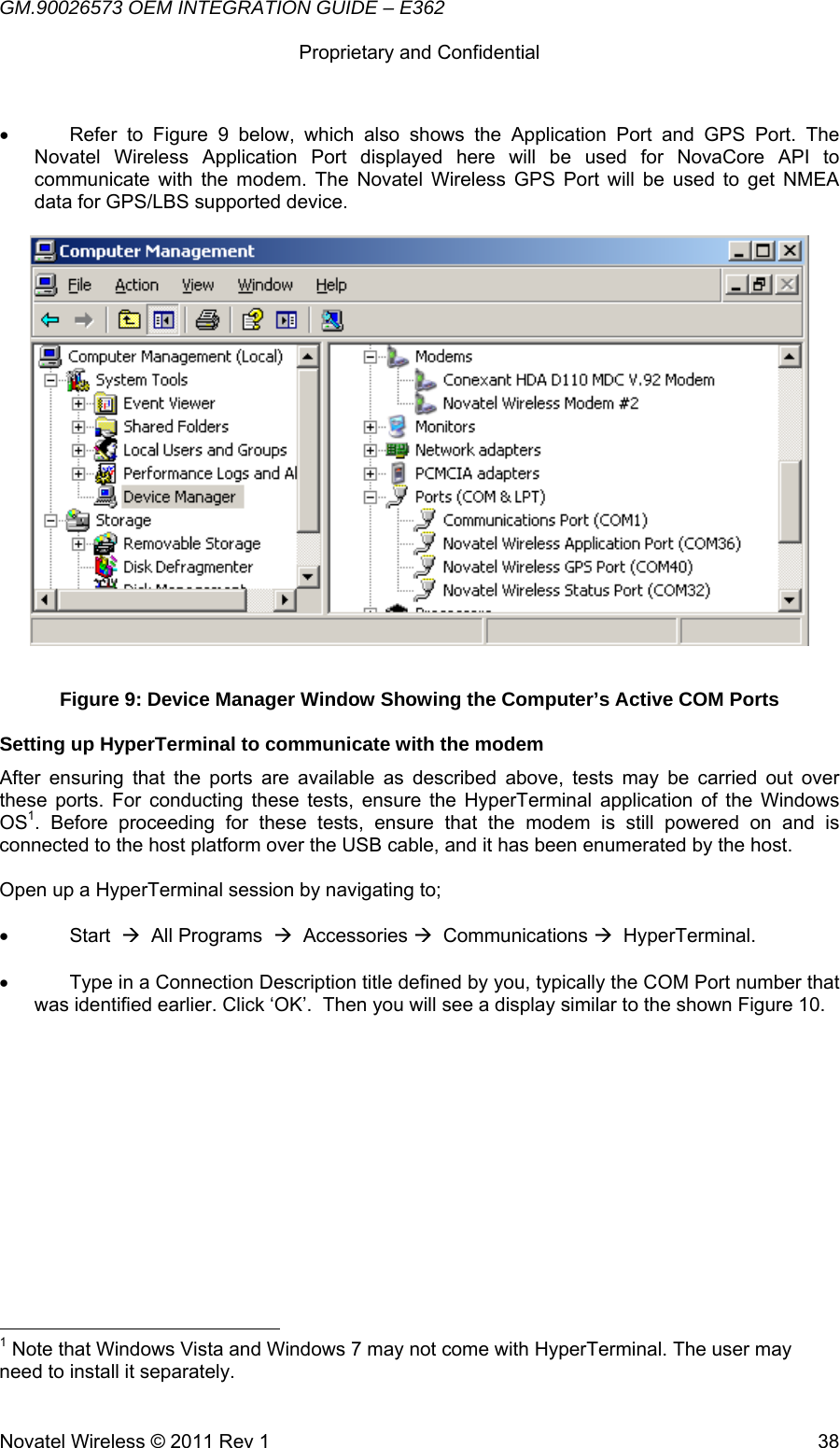Screen dimensions: 840x1448
Task: Click left pane horizontal scroll right arrow
Action: (x=286, y=599)
